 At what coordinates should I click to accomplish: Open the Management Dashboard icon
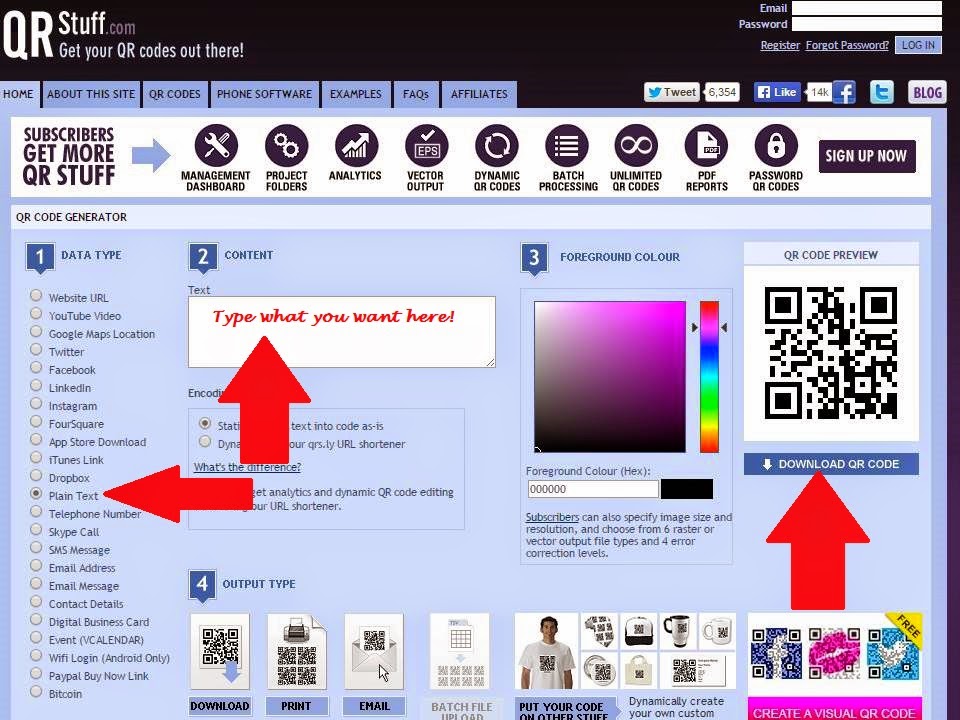coord(216,146)
